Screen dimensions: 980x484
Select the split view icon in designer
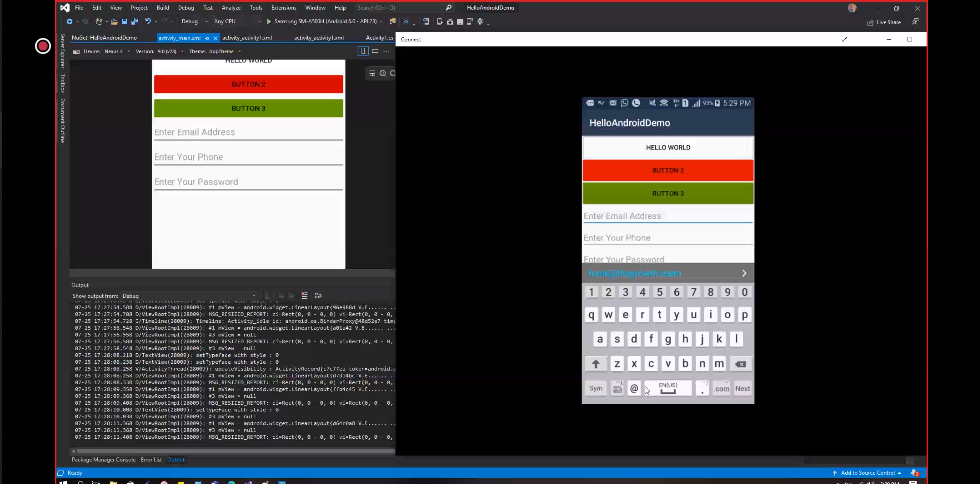pyautogui.click(x=375, y=51)
